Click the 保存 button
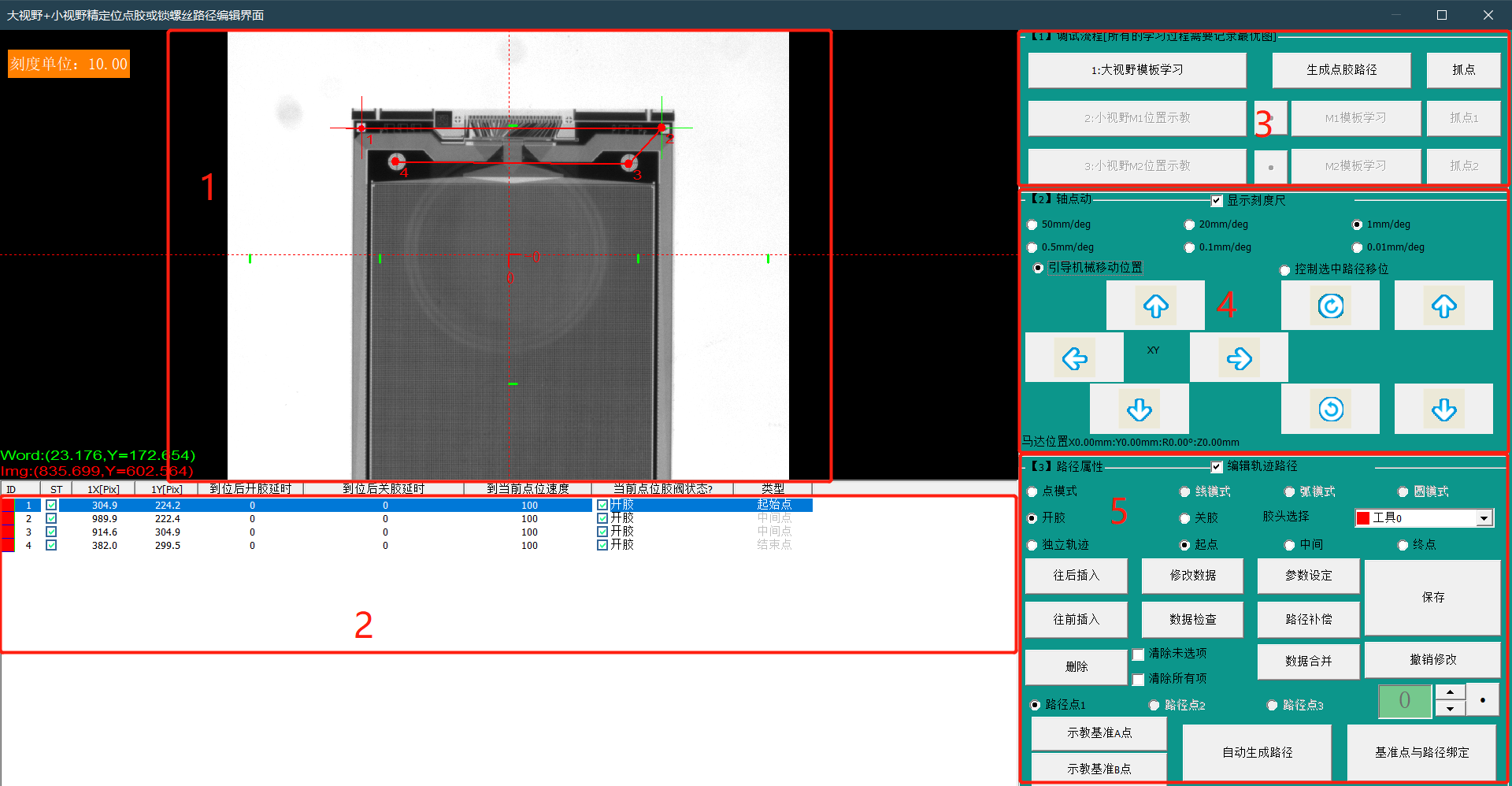 pyautogui.click(x=1432, y=598)
